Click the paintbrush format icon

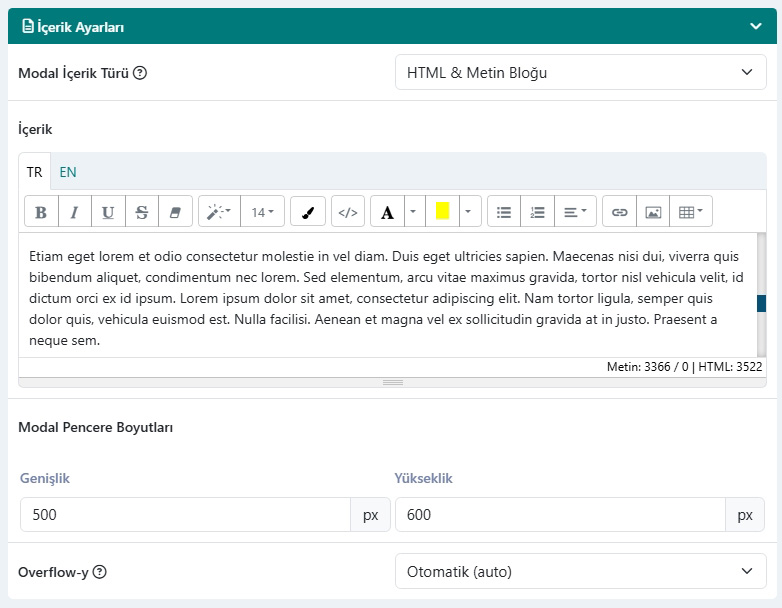pos(308,212)
